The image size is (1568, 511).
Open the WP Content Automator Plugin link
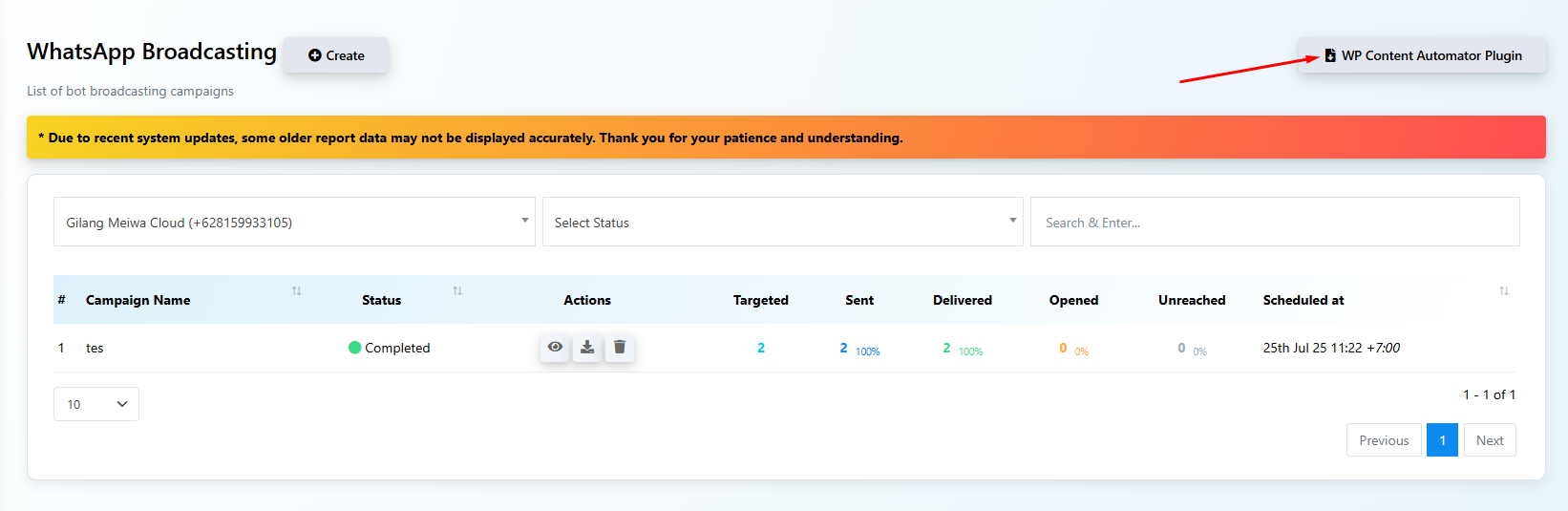pyautogui.click(x=1422, y=55)
